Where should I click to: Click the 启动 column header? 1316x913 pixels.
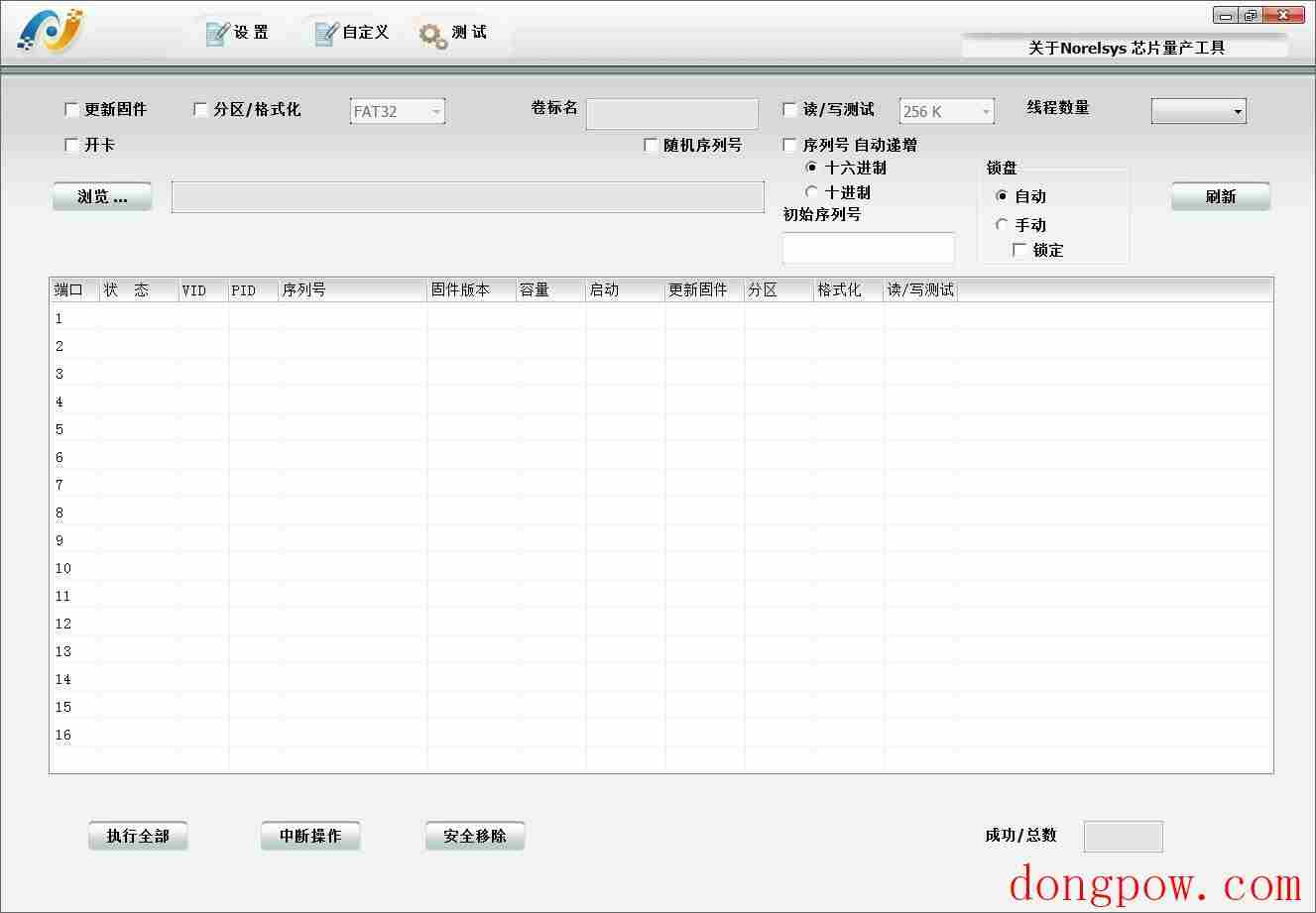(625, 289)
